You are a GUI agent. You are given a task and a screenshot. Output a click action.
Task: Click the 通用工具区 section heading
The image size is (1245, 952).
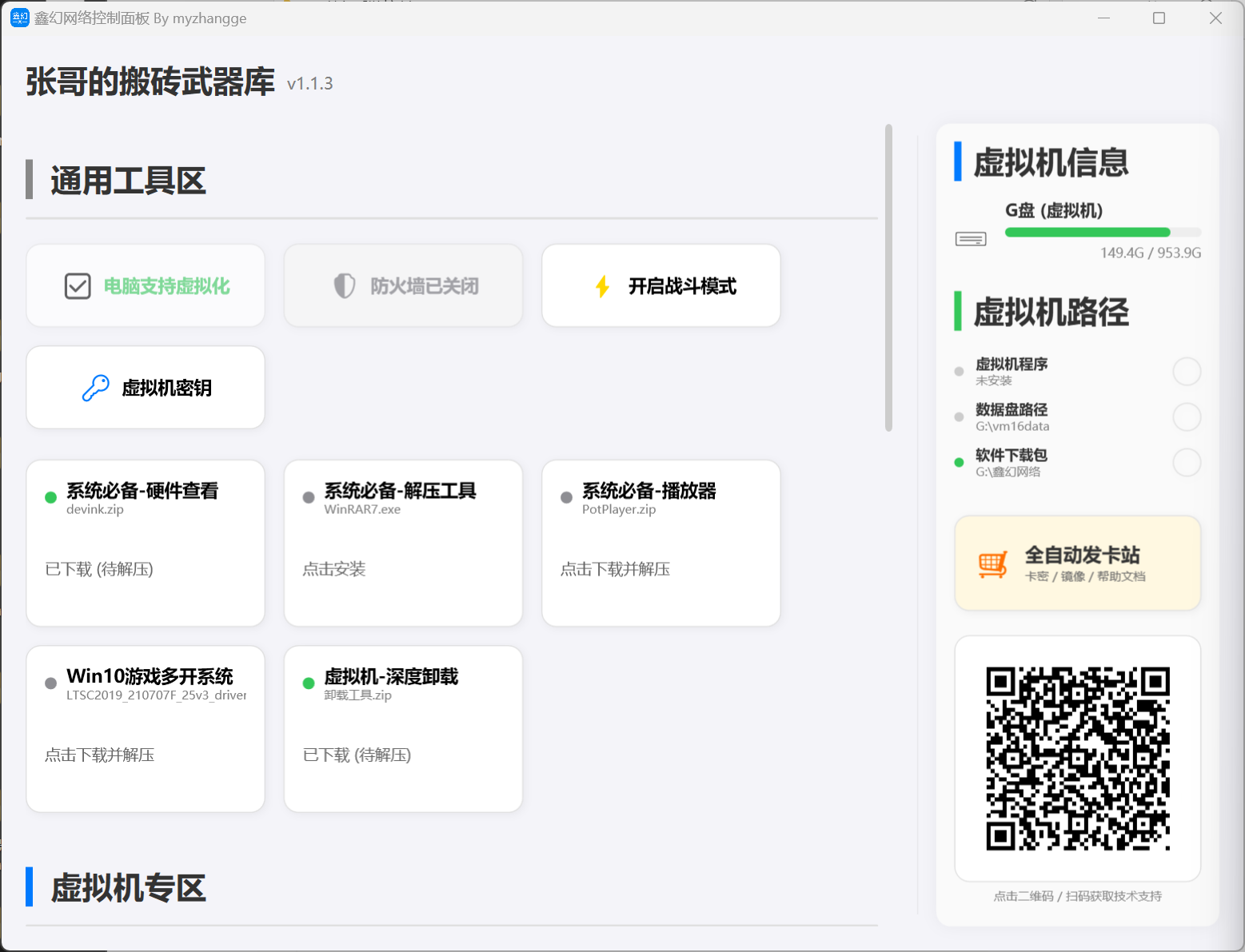(x=128, y=181)
